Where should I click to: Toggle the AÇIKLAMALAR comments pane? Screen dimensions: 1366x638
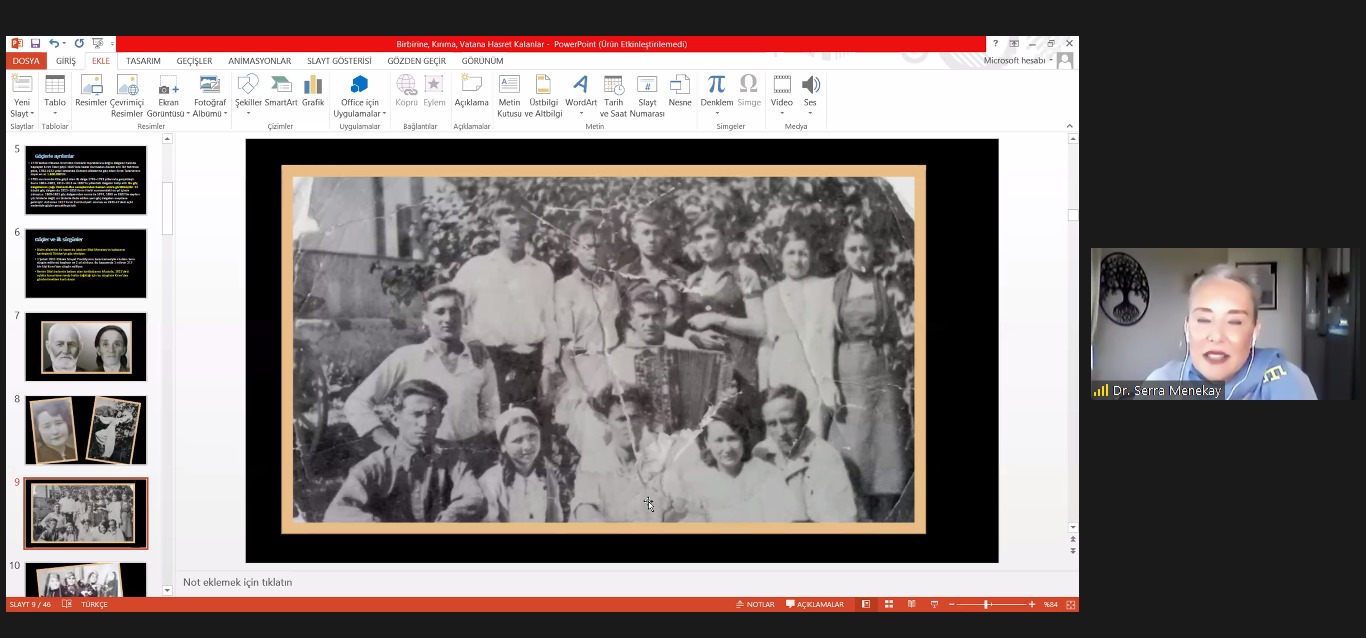815,605
